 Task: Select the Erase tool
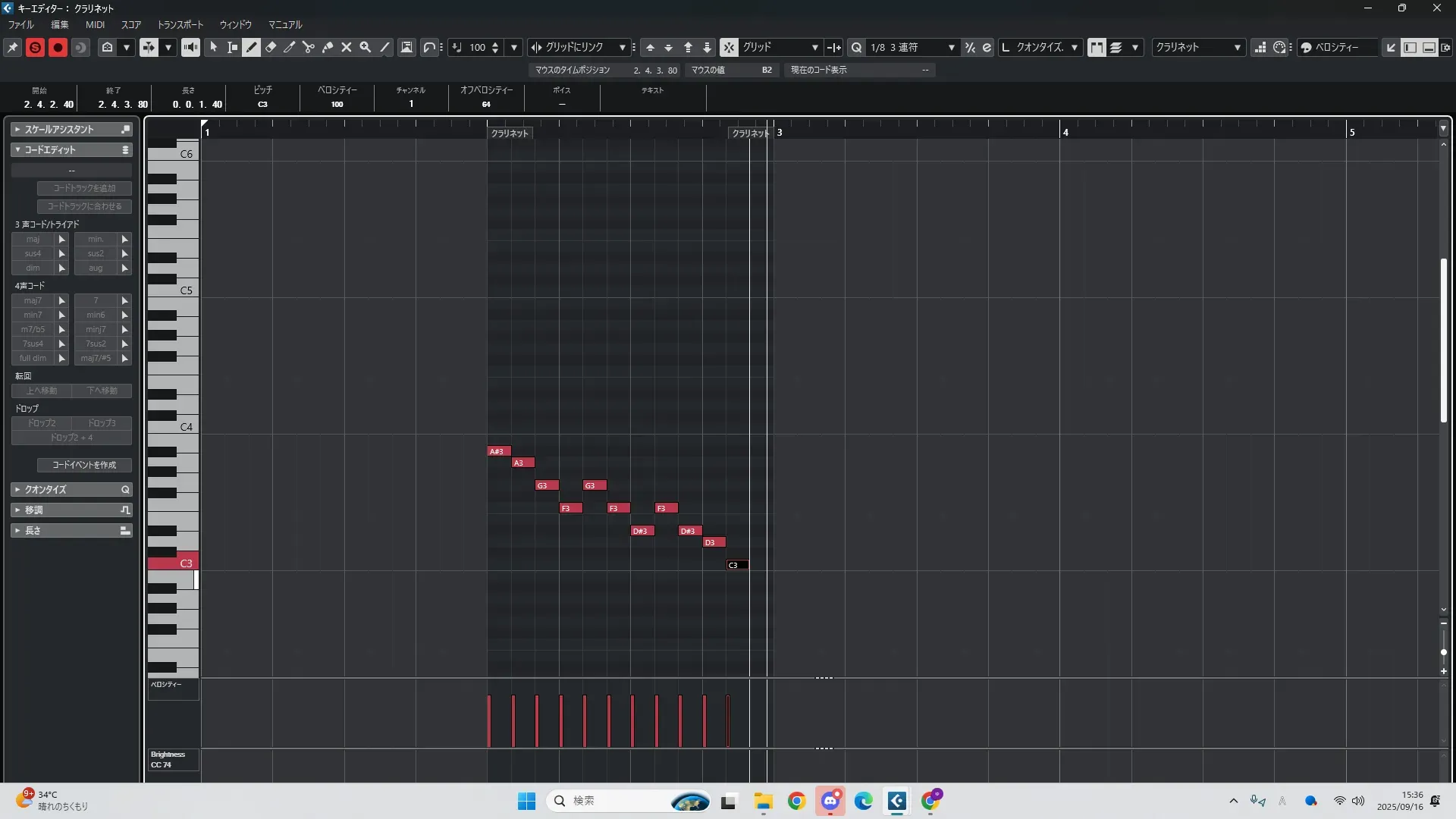tap(271, 47)
